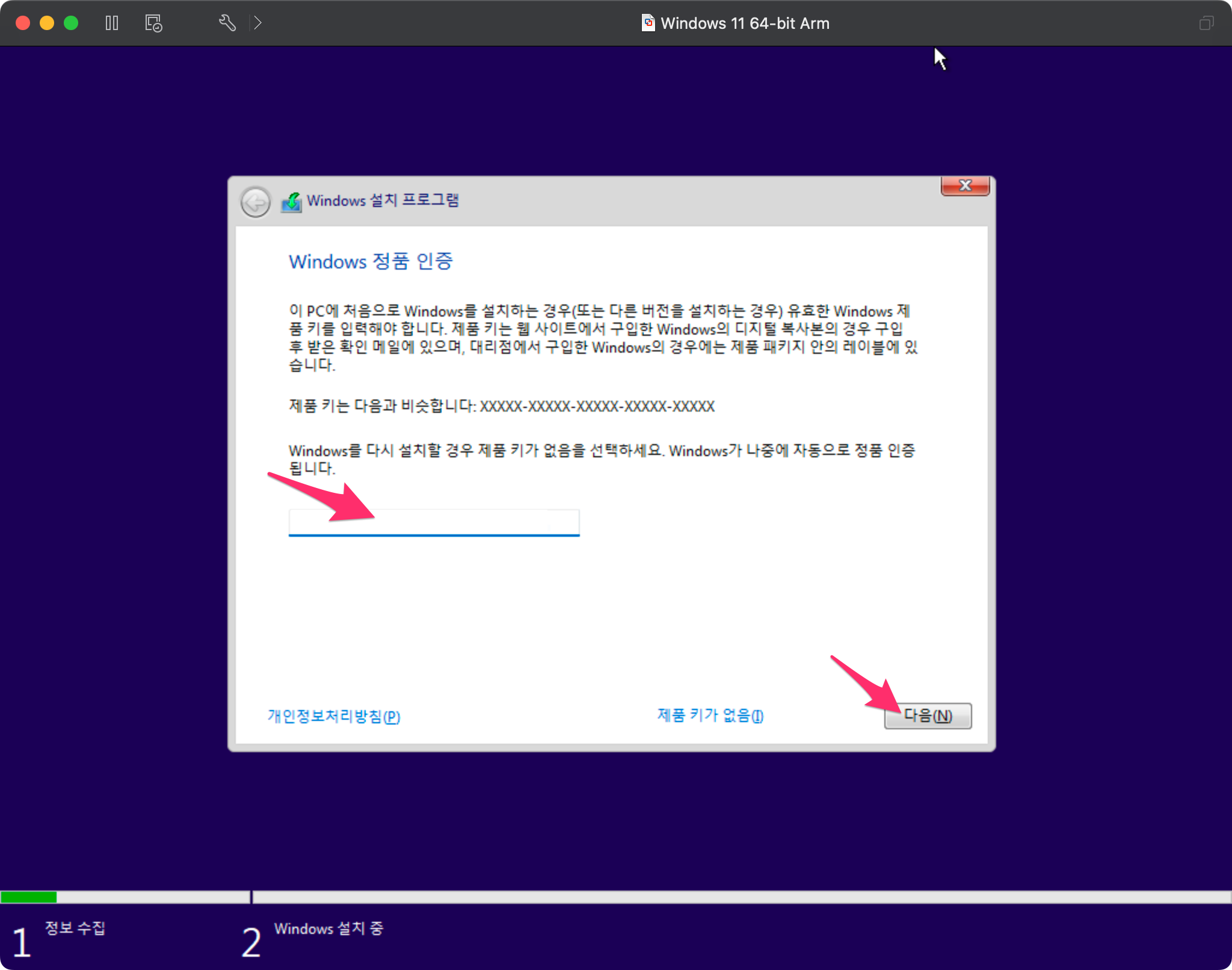This screenshot has height=970, width=1232.
Task: Open the 개인정보처리방침(P) privacy link
Action: (x=334, y=716)
